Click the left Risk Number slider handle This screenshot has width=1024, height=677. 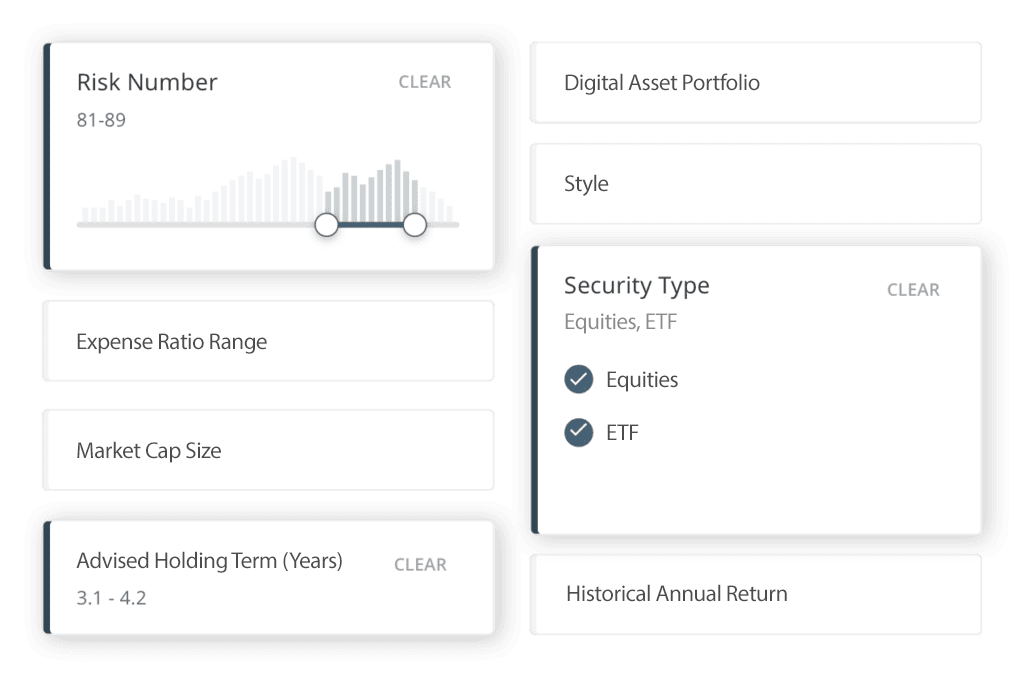click(327, 225)
